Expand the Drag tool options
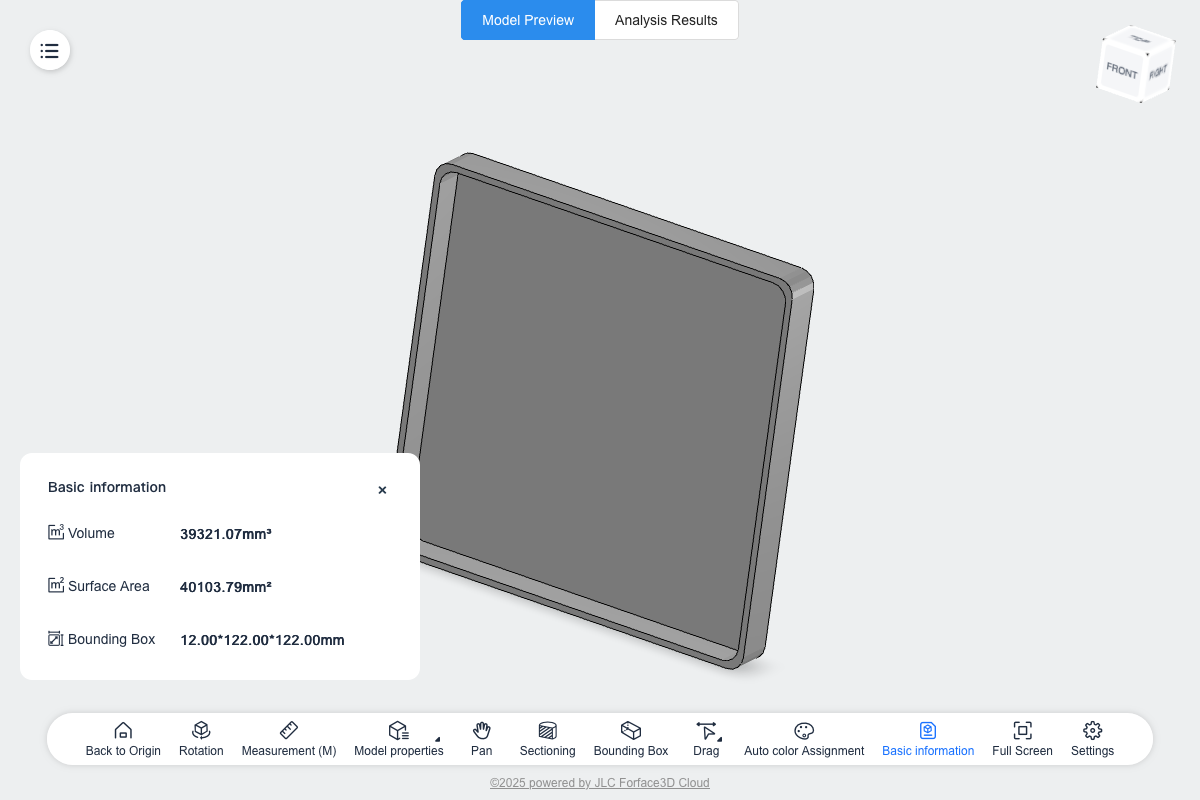The height and width of the screenshot is (800, 1200). 719,738
